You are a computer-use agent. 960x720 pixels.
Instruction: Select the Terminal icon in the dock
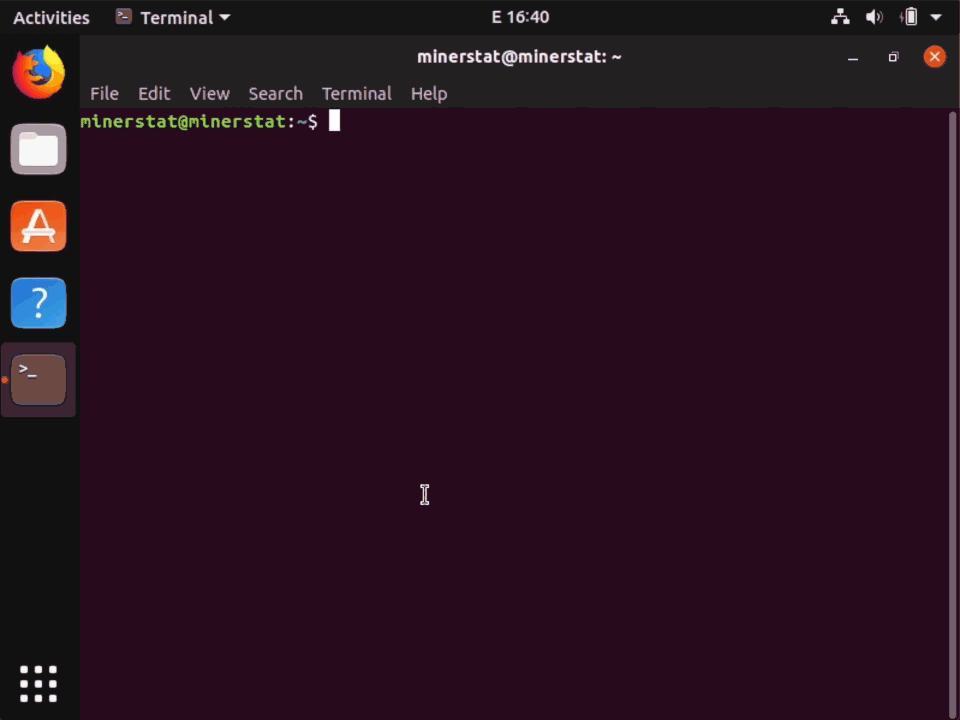pos(39,380)
